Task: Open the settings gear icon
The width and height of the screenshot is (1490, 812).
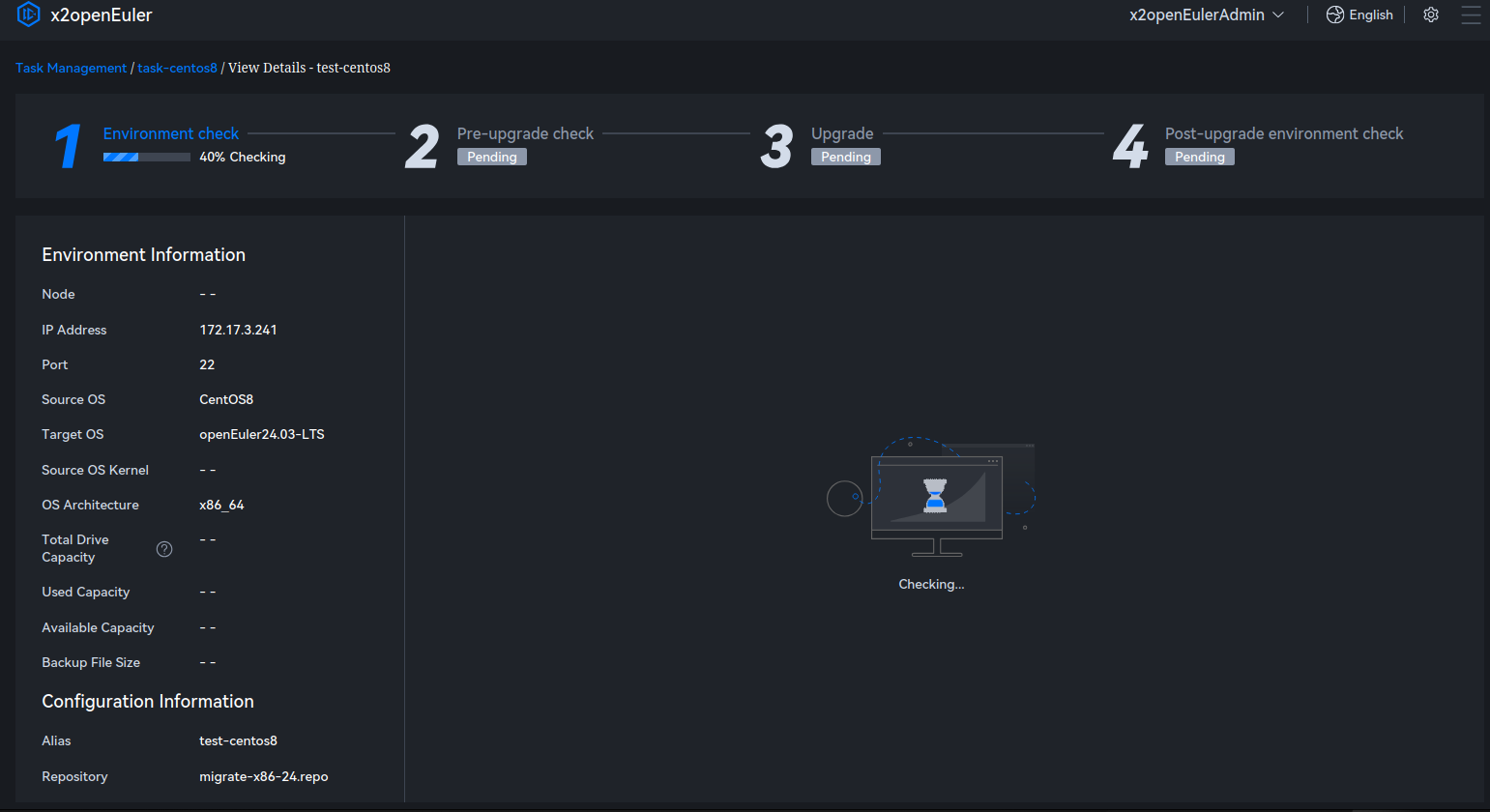Action: [x=1431, y=14]
